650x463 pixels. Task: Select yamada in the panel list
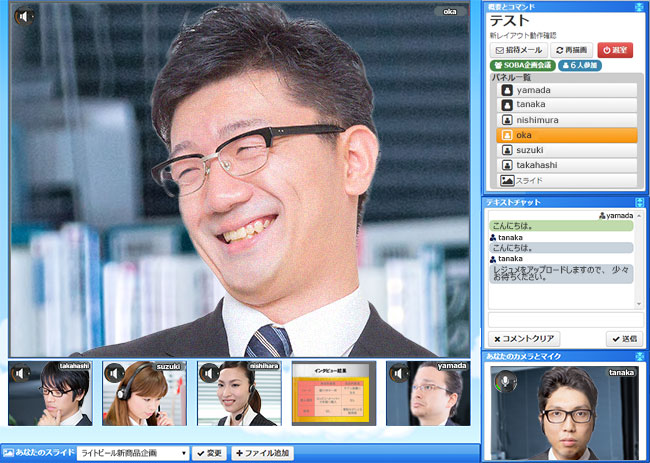point(567,90)
